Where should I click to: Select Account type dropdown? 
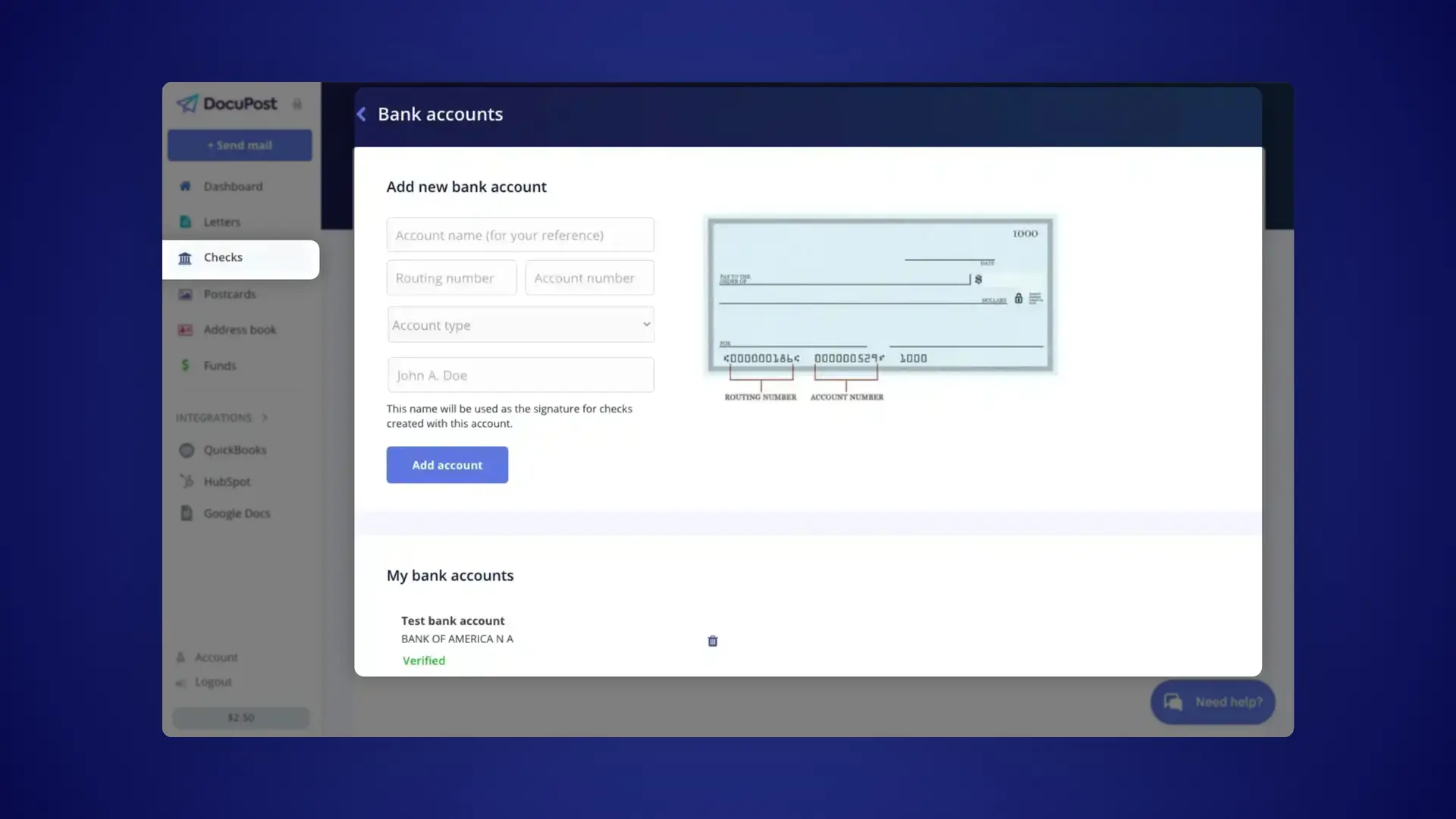(x=520, y=324)
